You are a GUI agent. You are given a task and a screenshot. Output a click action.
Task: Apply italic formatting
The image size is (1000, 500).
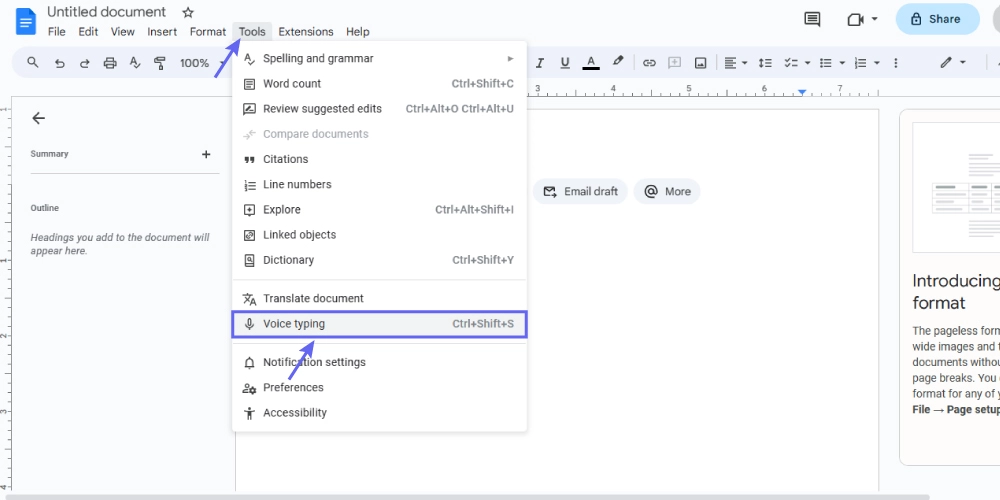coord(540,62)
